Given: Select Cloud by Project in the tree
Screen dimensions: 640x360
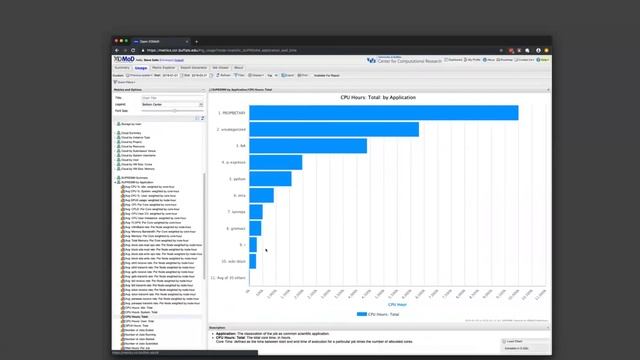Looking at the screenshot, I should [x=131, y=142].
